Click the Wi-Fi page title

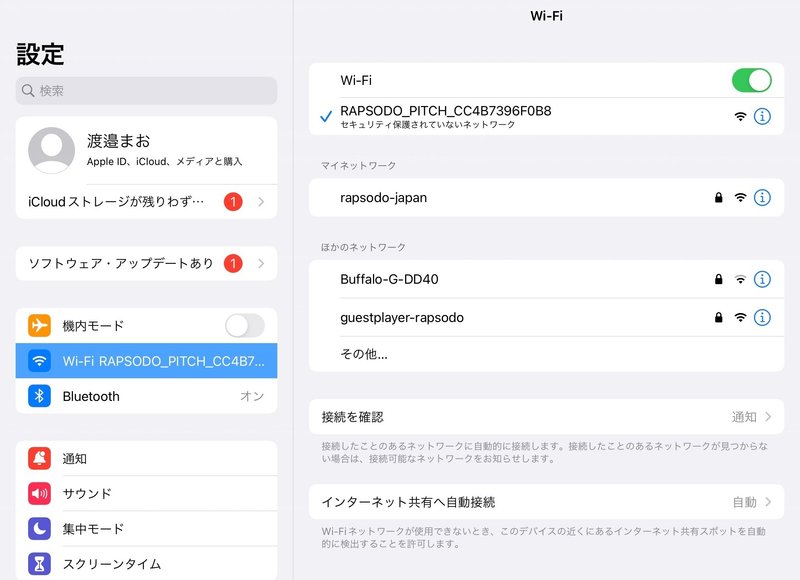546,16
